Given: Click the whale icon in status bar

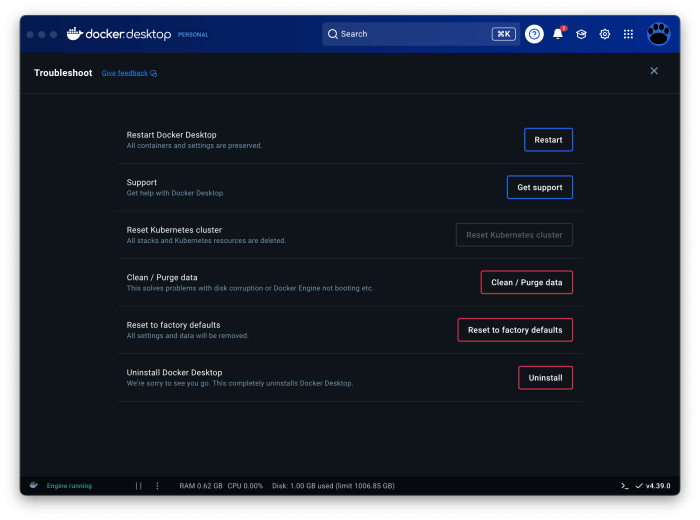Looking at the screenshot, I should tap(34, 486).
